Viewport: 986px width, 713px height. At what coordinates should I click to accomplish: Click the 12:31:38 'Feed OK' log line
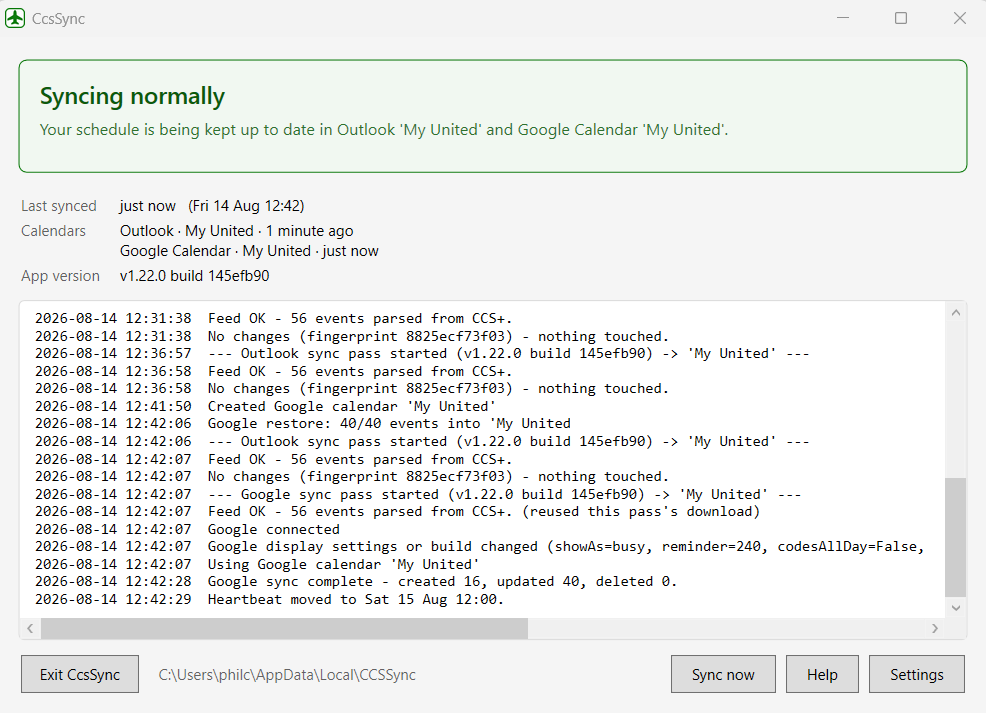274,318
